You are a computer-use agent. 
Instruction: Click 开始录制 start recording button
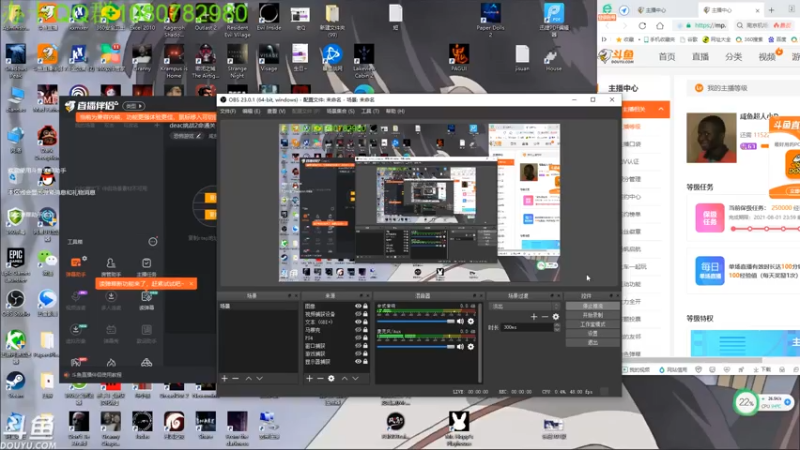(x=592, y=315)
